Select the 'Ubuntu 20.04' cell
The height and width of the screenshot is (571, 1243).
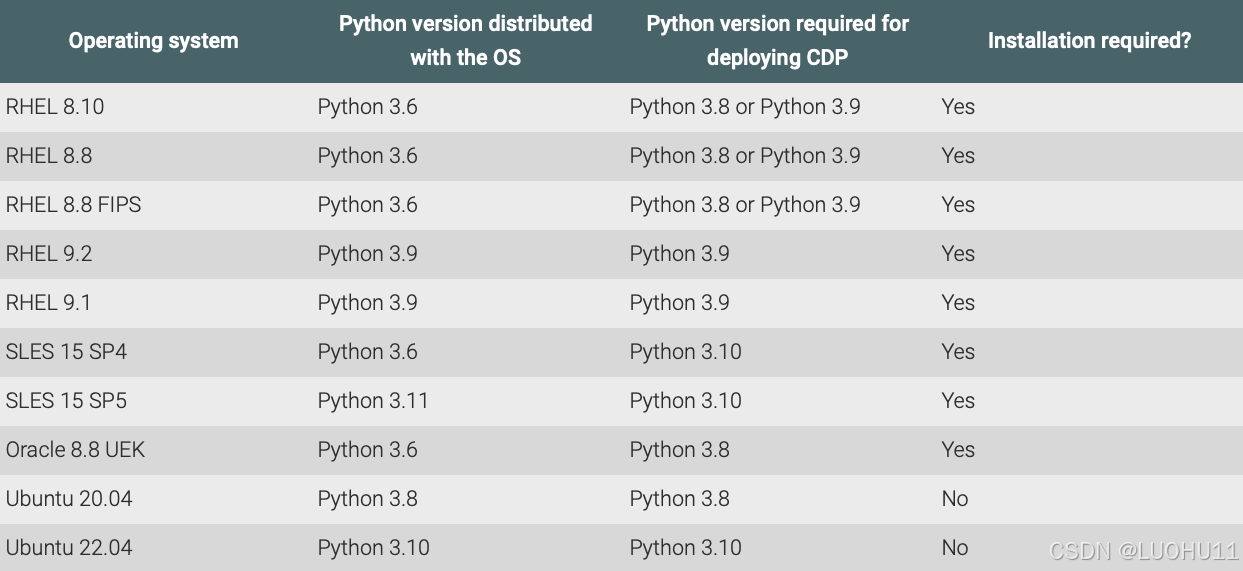click(69, 499)
